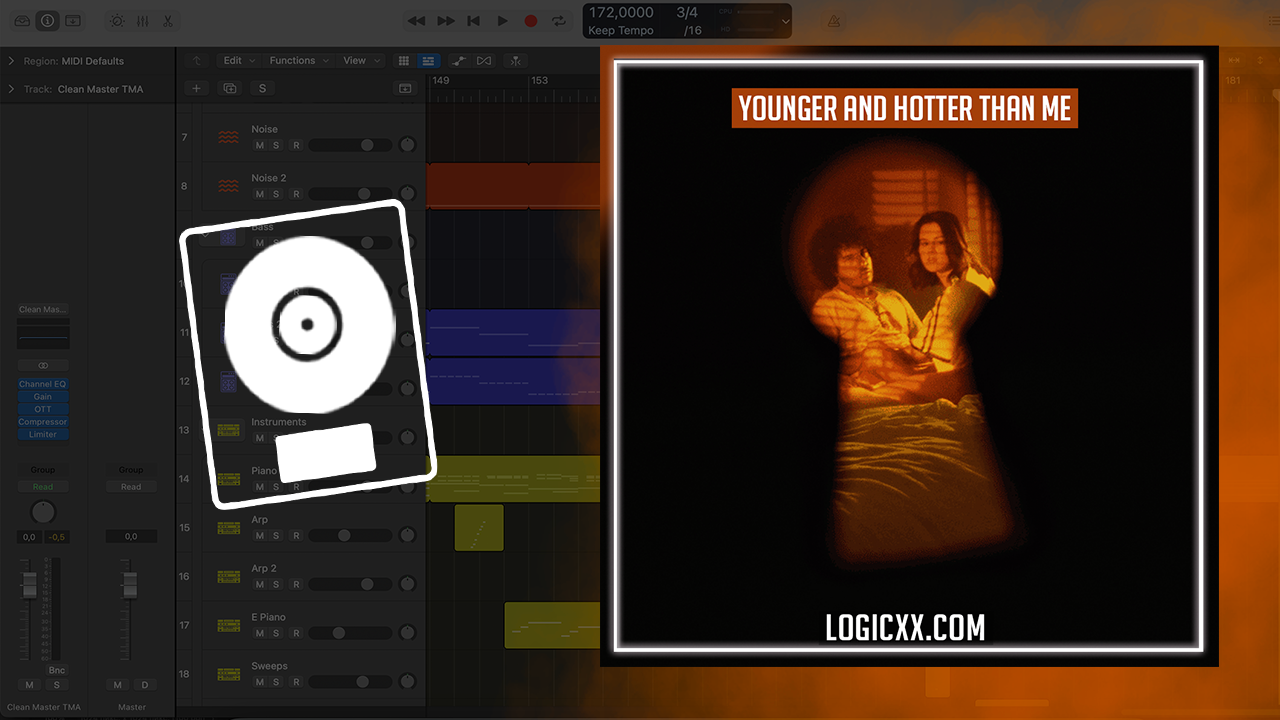The width and height of the screenshot is (1280, 720).
Task: Adjust the Noise track volume slider
Action: [x=350, y=146]
